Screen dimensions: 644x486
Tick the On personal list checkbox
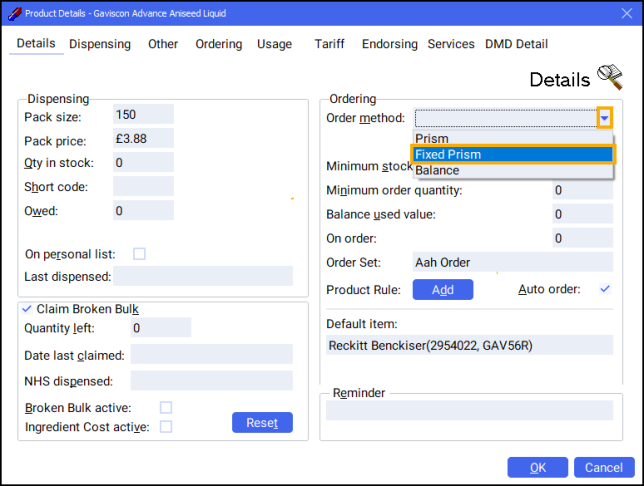point(139,254)
